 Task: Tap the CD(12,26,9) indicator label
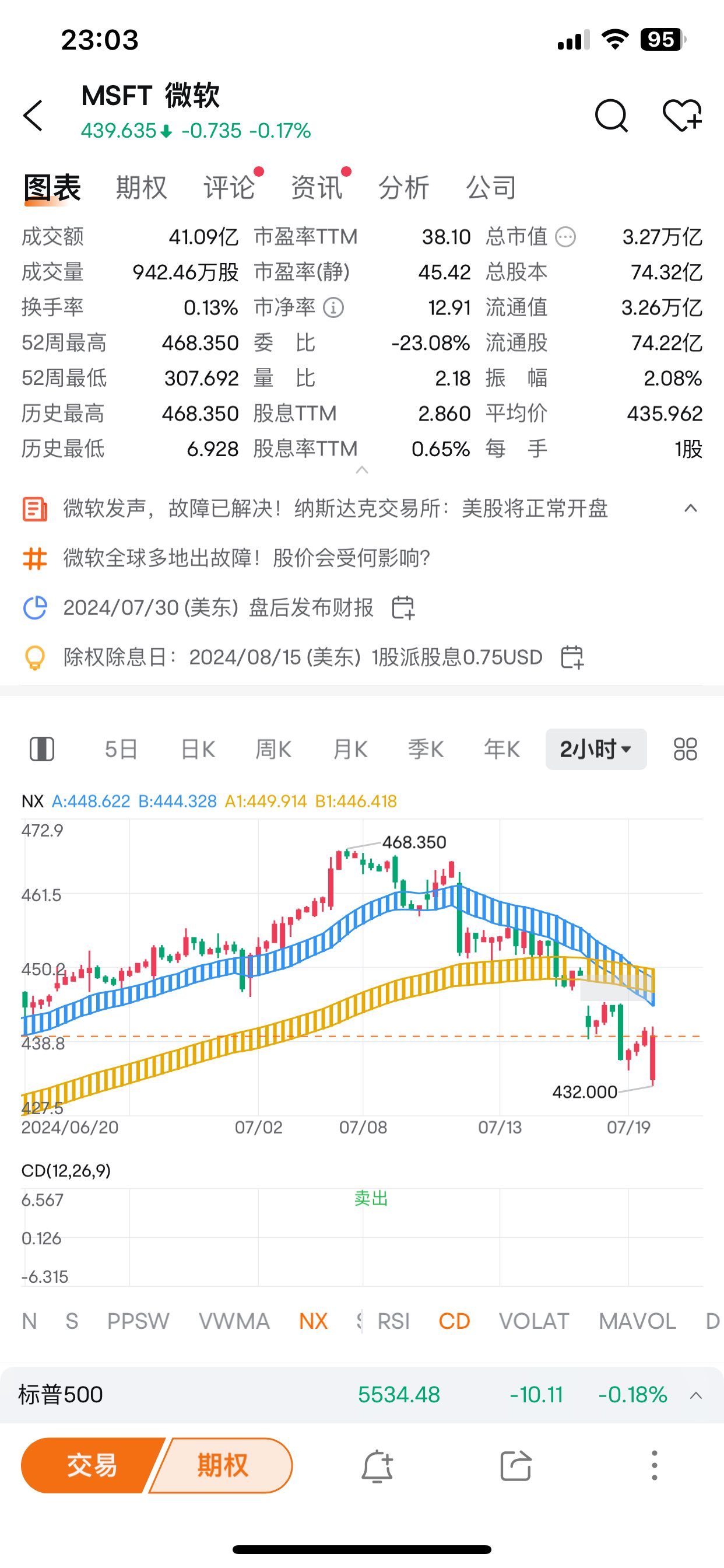pyautogui.click(x=66, y=1171)
